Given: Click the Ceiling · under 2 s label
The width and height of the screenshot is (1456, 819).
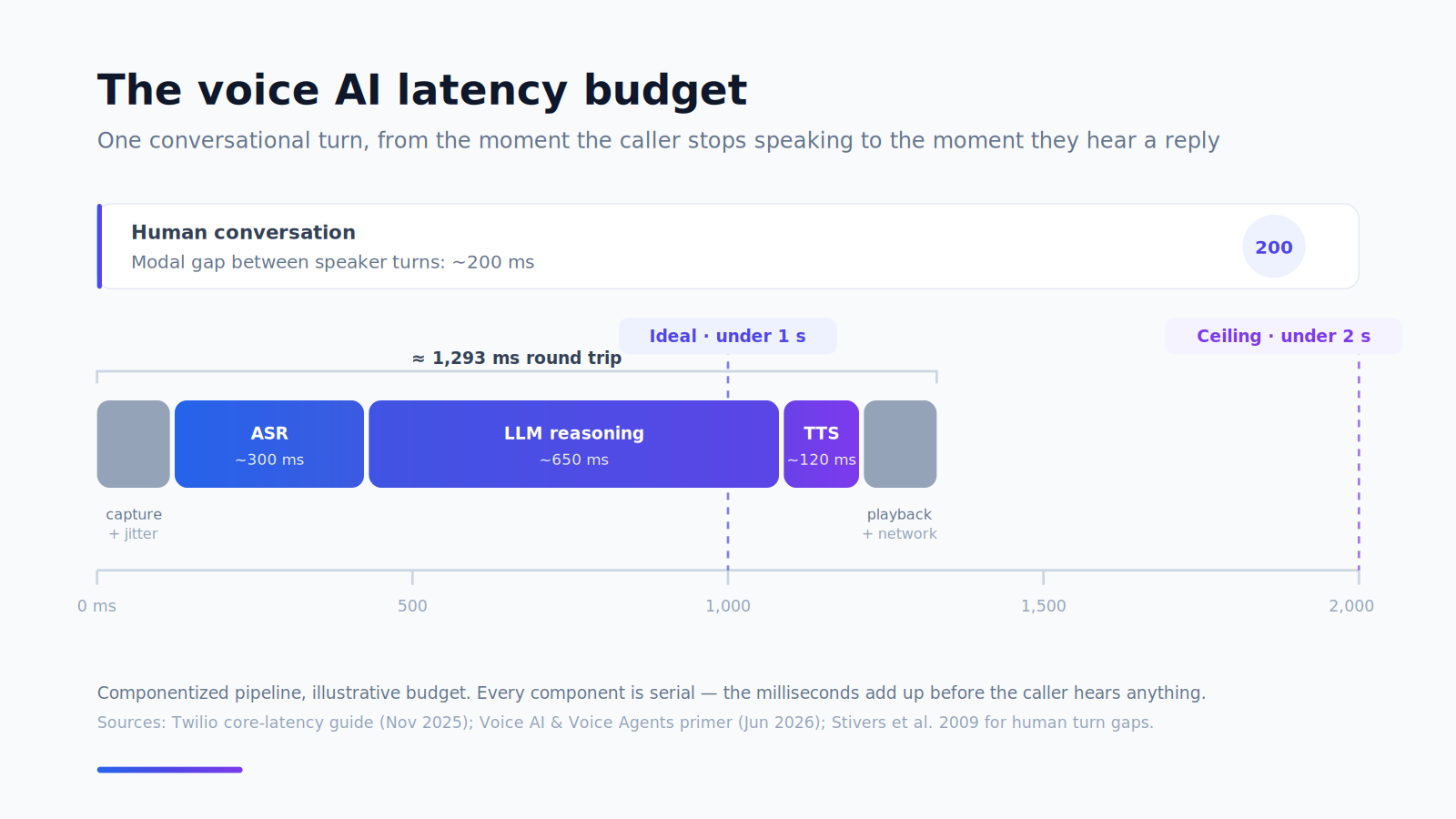Looking at the screenshot, I should tap(1283, 336).
